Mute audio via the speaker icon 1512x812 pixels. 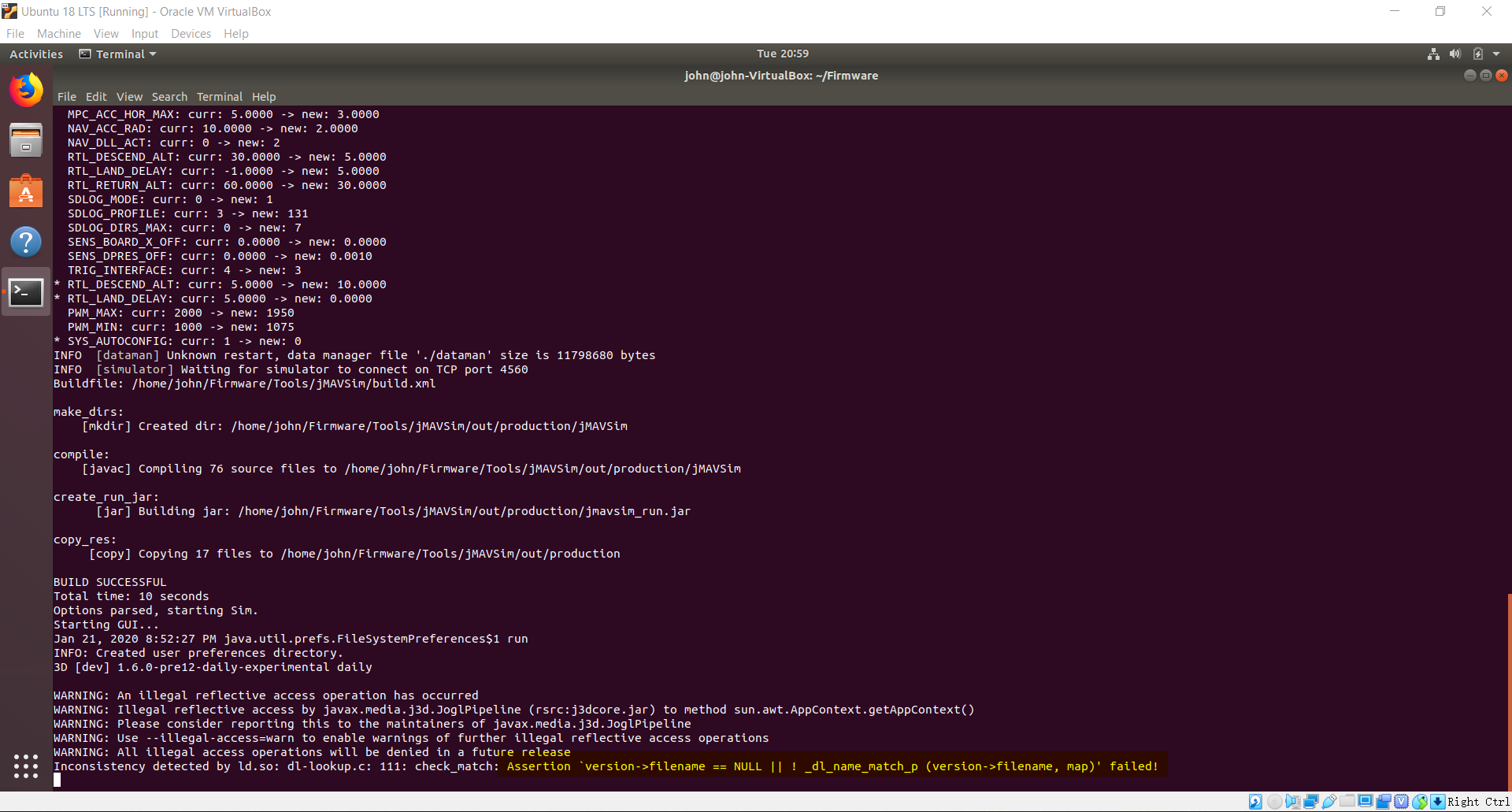pos(1454,54)
